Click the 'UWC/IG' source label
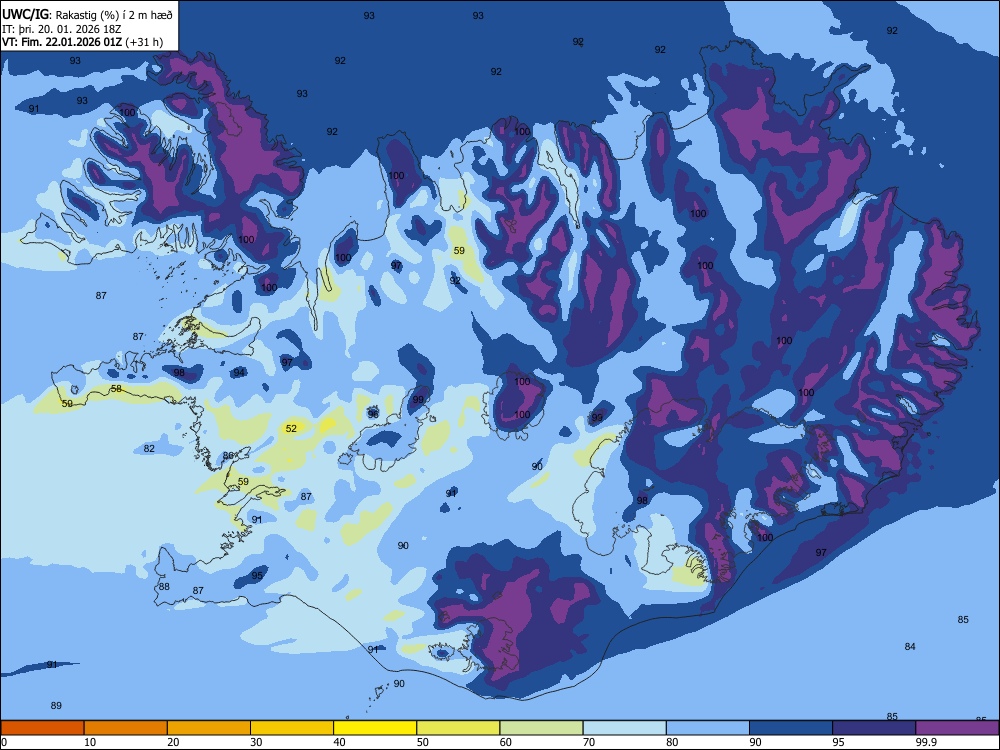This screenshot has width=1000, height=750. [25, 14]
